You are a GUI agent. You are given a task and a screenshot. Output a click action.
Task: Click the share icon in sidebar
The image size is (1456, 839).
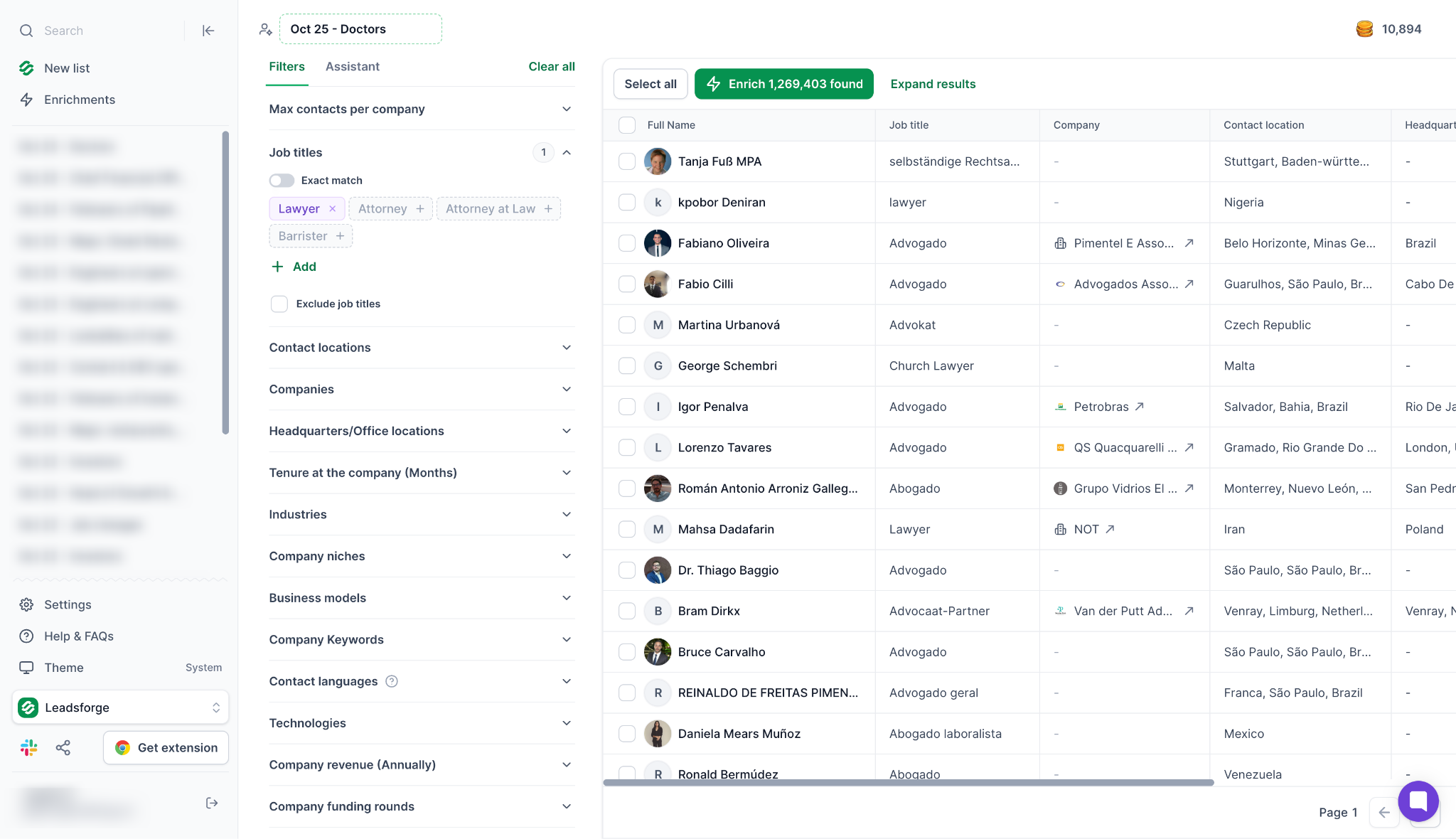63,748
